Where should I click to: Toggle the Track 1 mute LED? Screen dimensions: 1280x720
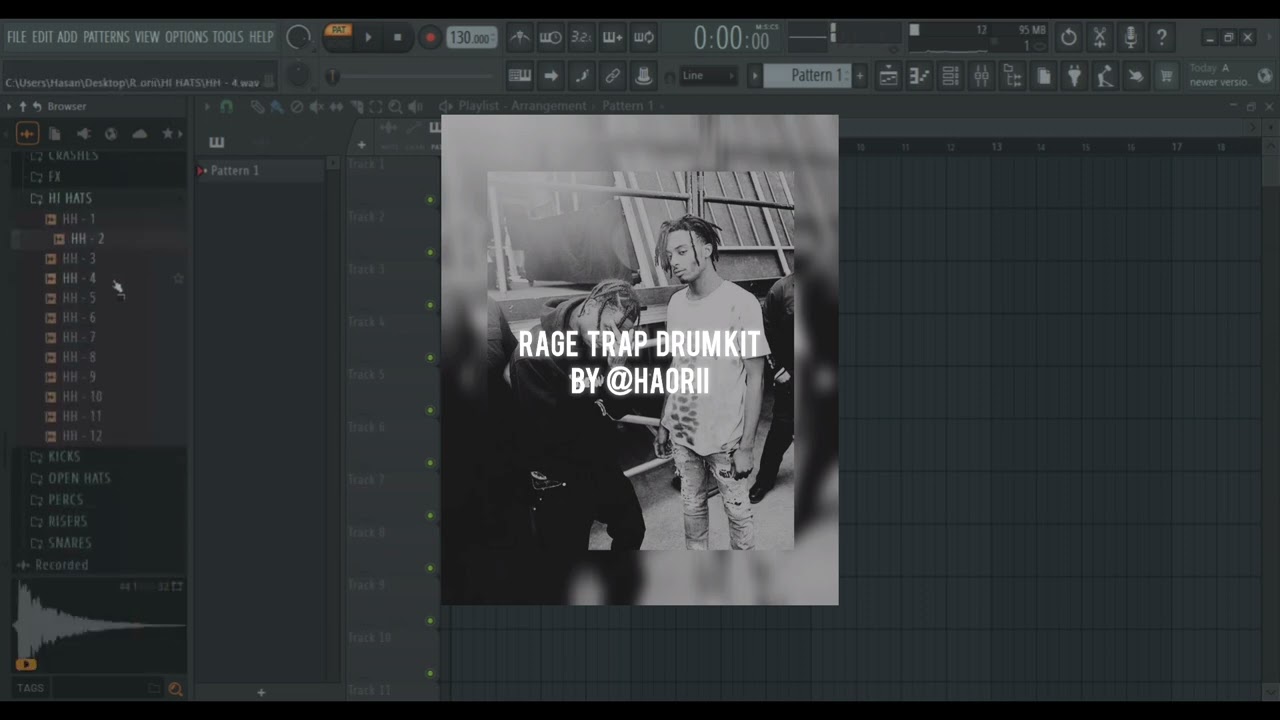point(431,200)
